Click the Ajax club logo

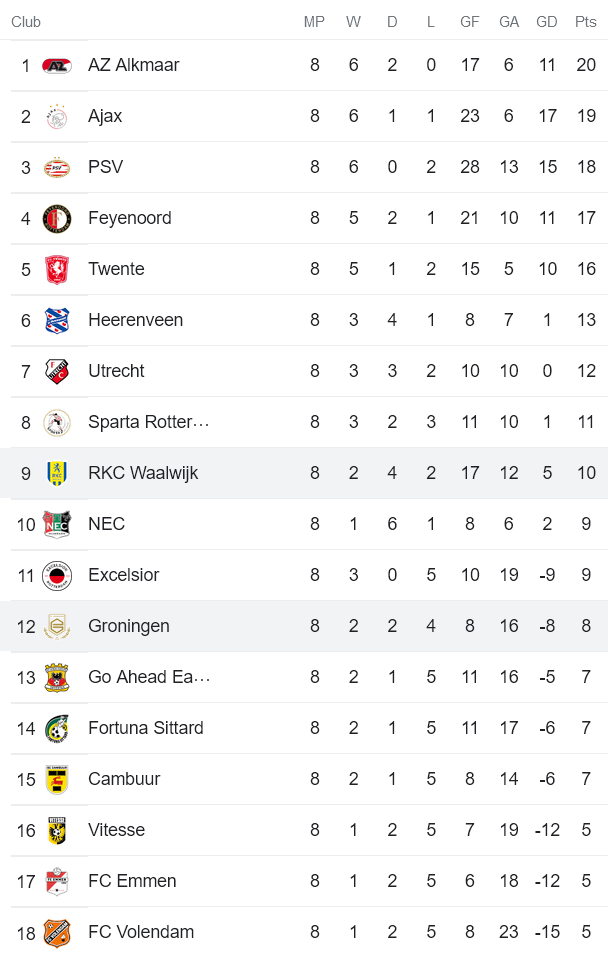tap(57, 117)
